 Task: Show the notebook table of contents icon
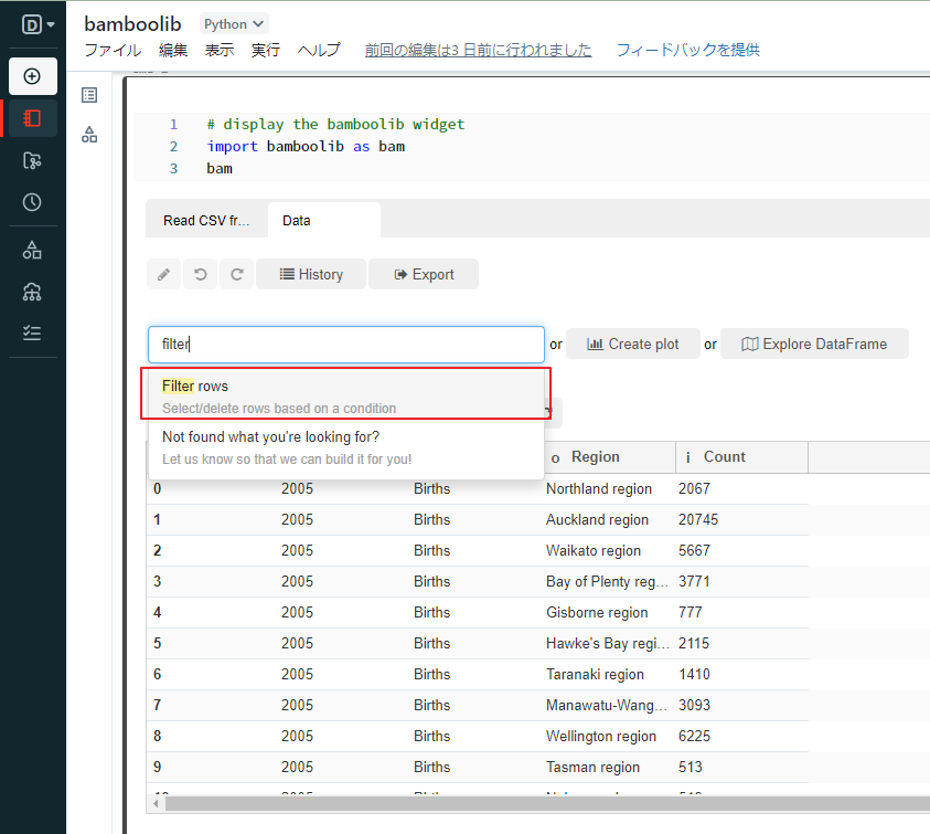(89, 95)
